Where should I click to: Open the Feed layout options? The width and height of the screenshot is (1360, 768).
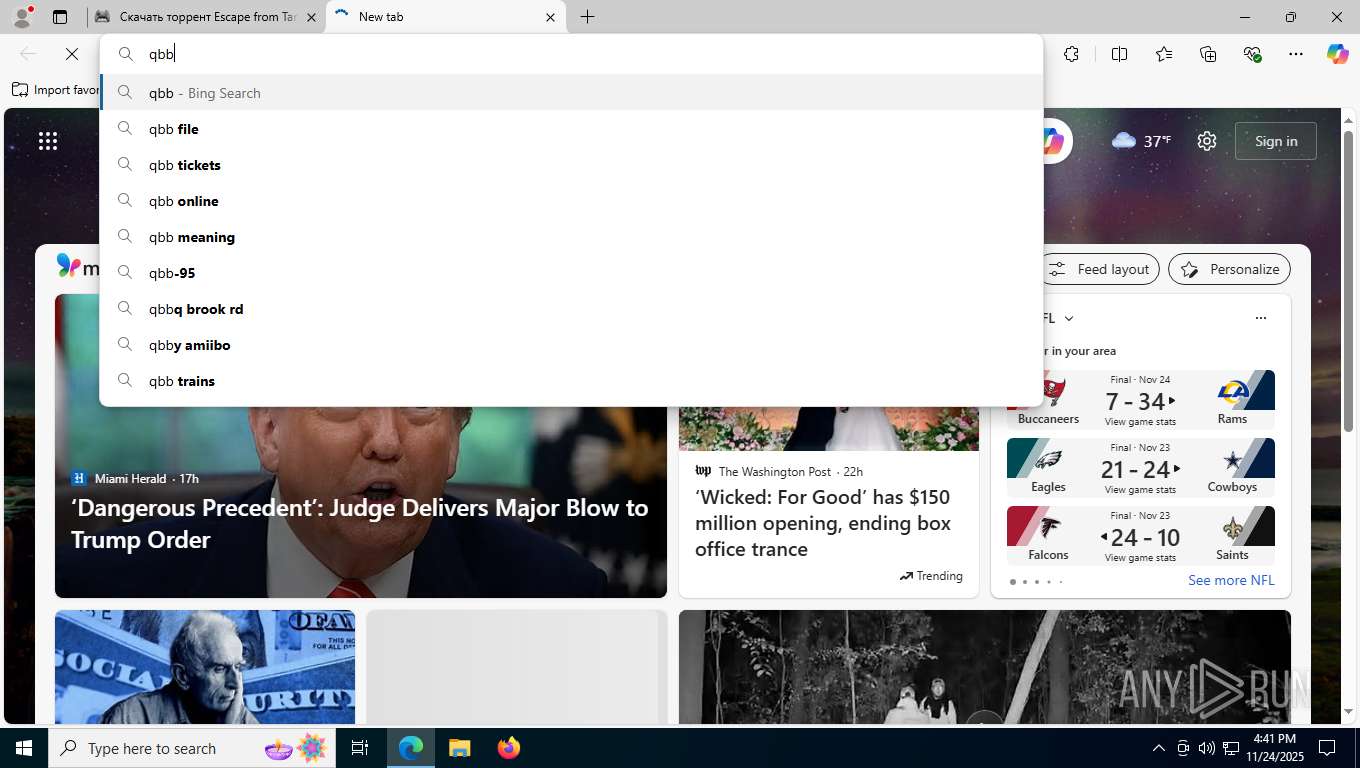pos(1101,269)
